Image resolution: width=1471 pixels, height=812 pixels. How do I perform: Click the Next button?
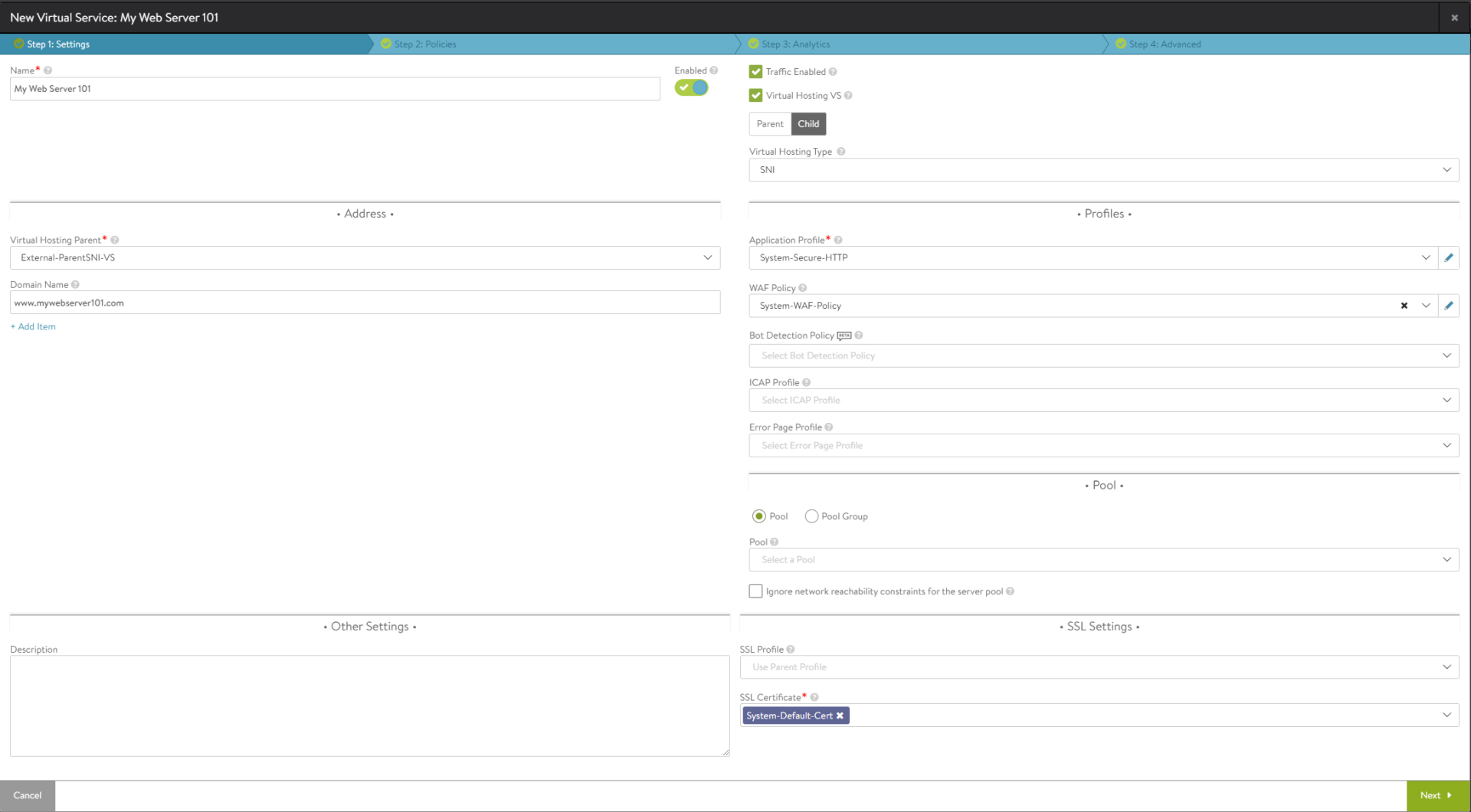1436,795
